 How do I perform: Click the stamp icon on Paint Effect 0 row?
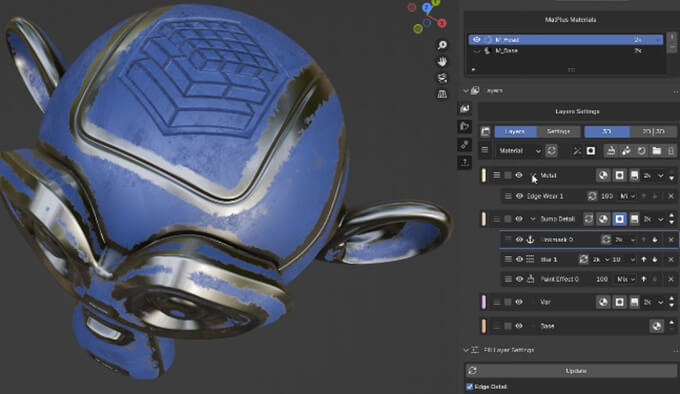pyautogui.click(x=530, y=279)
